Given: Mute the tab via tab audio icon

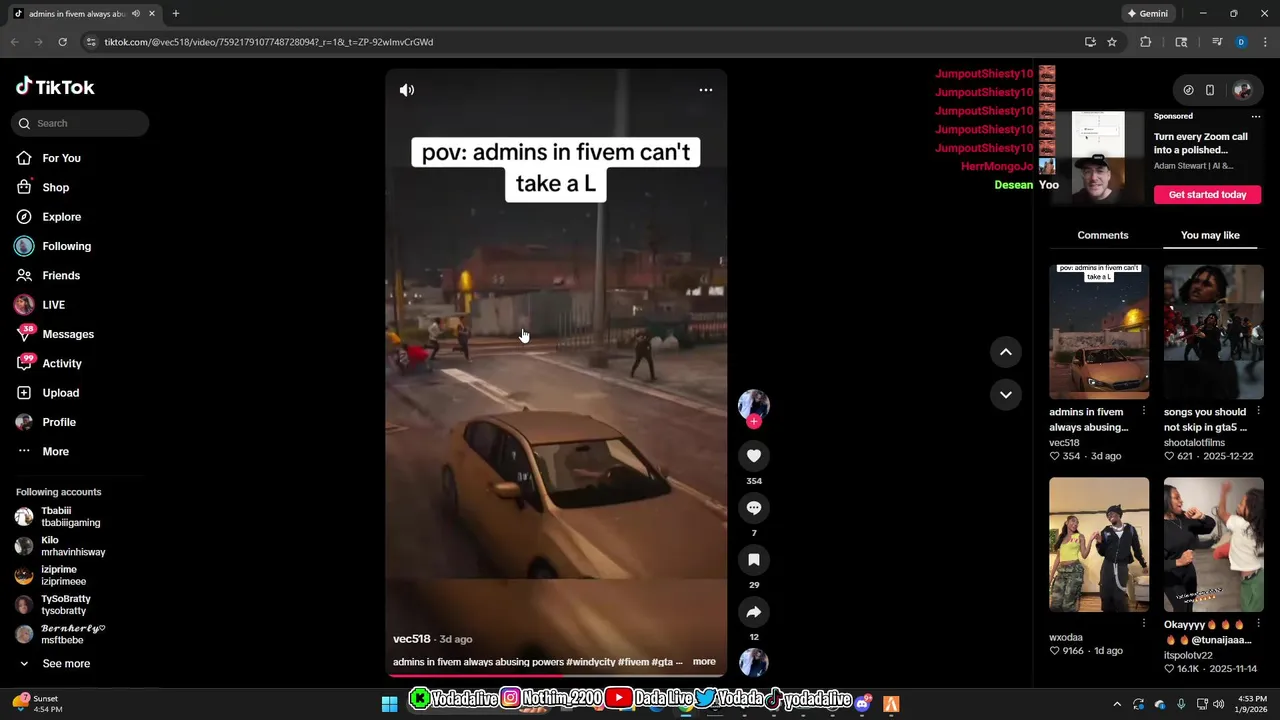Looking at the screenshot, I should 136,14.
